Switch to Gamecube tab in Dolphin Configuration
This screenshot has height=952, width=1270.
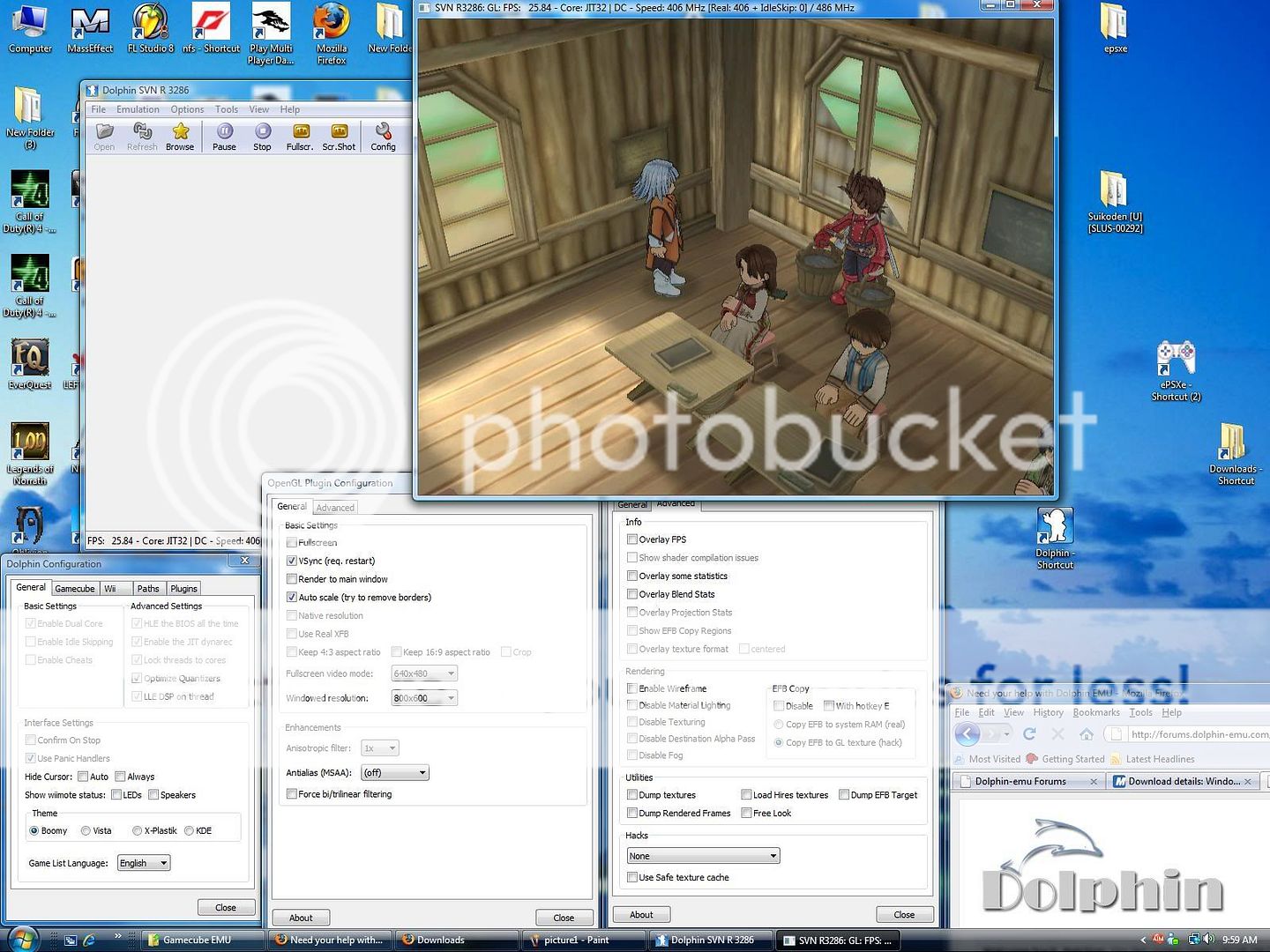click(x=74, y=588)
